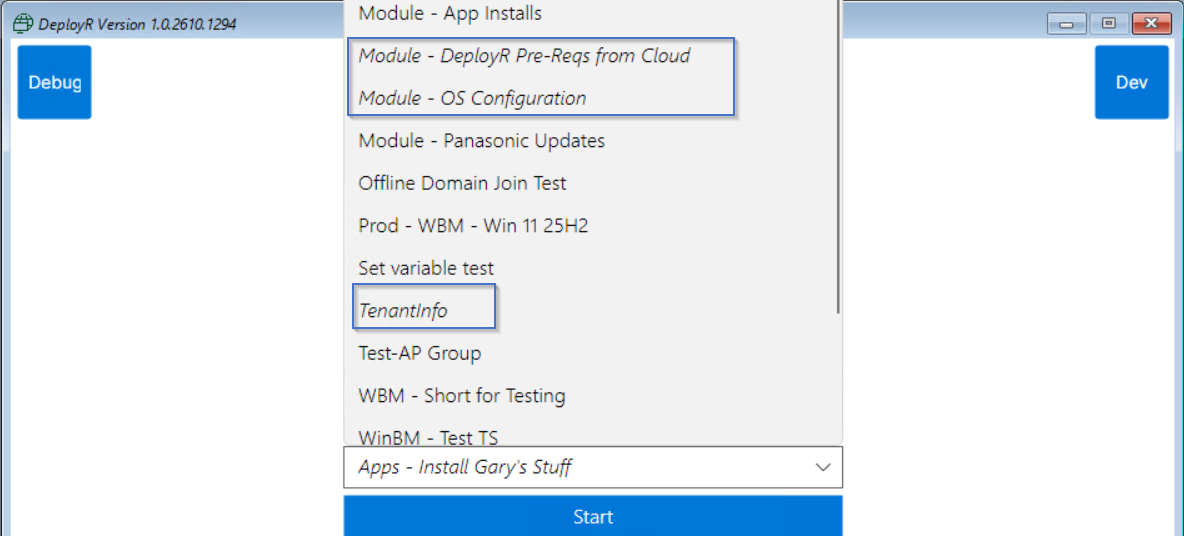This screenshot has height=536, width=1184.
Task: Open the Debug panel button
Action: pyautogui.click(x=54, y=82)
